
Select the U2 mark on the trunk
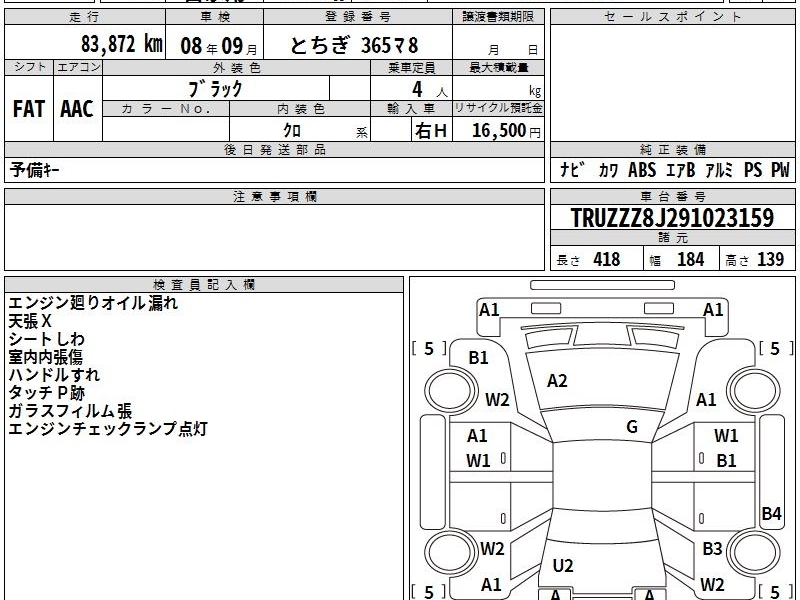[x=563, y=565]
